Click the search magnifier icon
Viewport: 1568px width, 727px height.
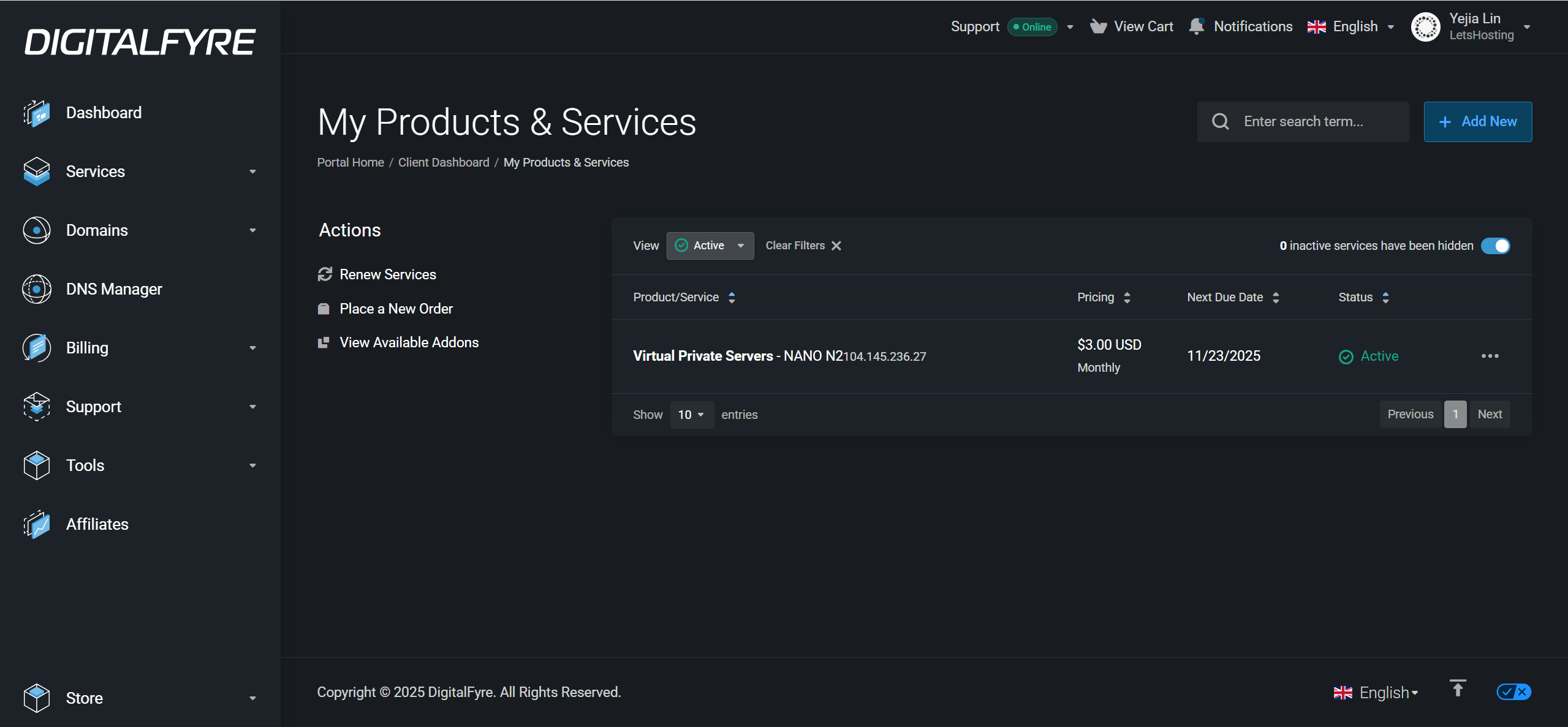tap(1221, 121)
